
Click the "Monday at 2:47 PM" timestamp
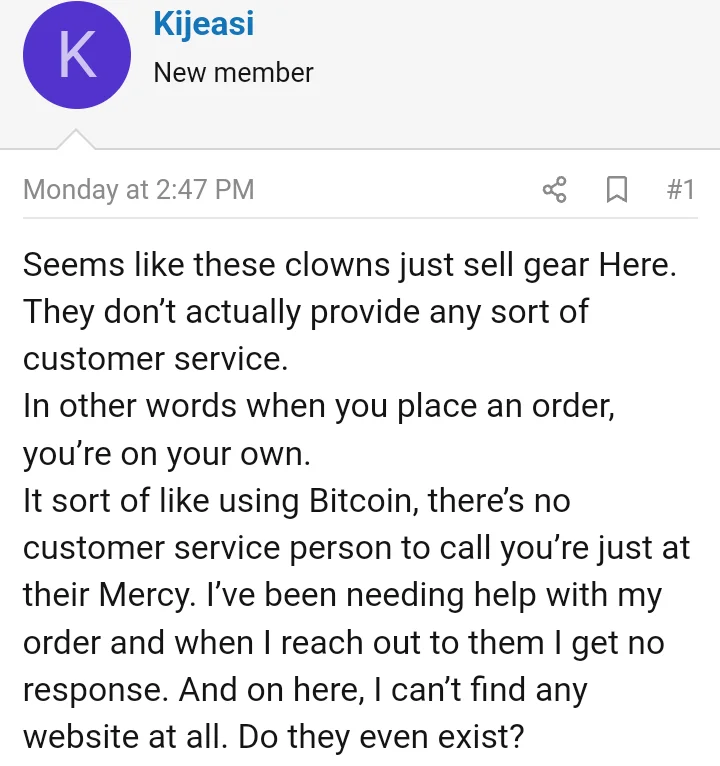138,189
